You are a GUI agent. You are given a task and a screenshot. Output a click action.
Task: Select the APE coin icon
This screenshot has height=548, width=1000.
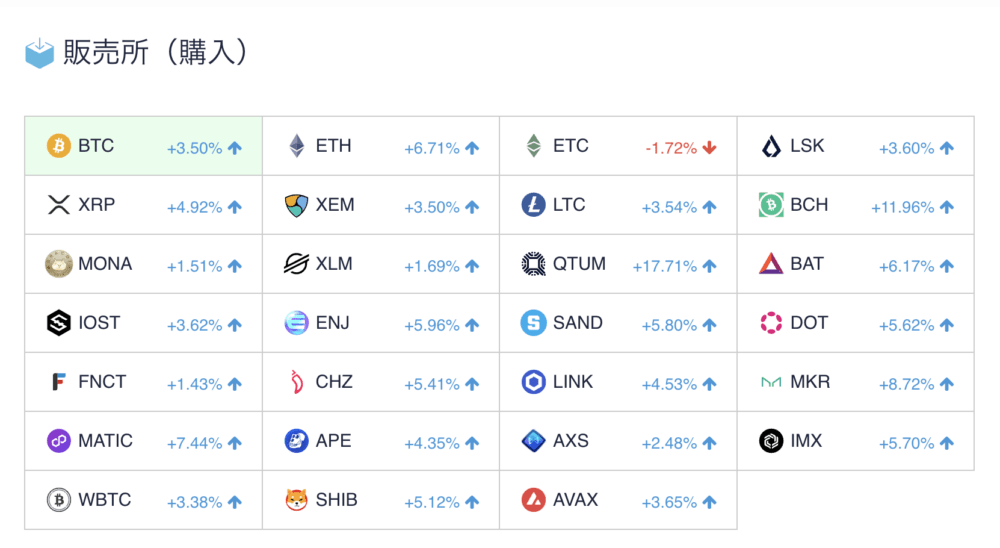click(297, 441)
